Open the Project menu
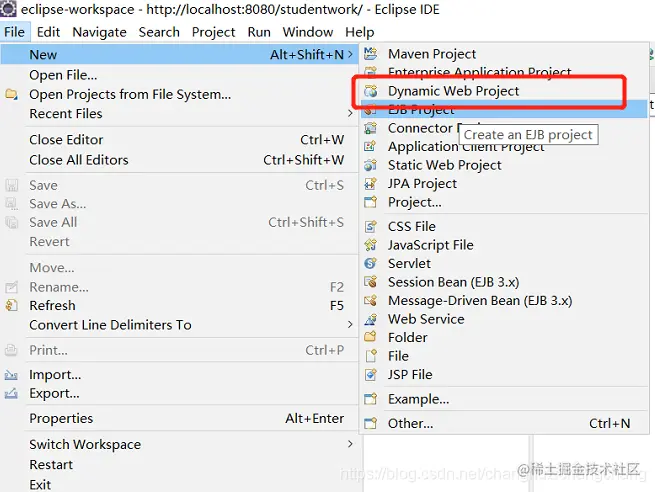The height and width of the screenshot is (492, 655). [x=213, y=32]
